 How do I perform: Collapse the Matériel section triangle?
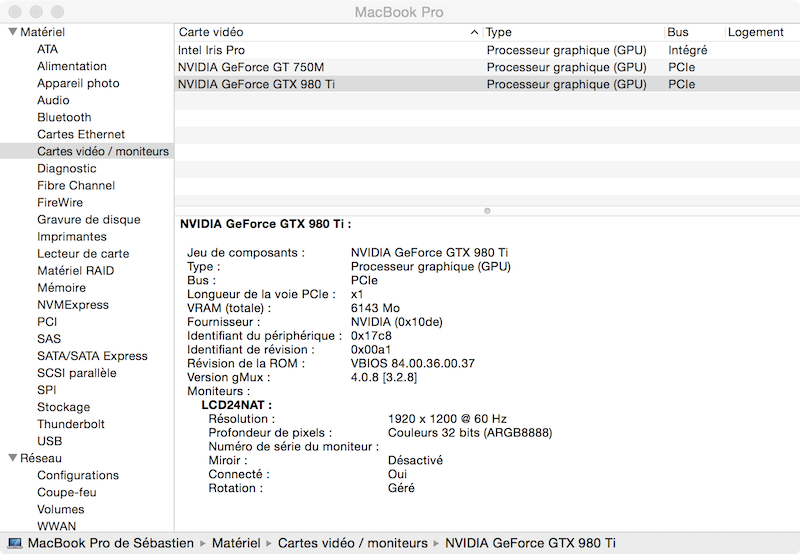pyautogui.click(x=12, y=32)
